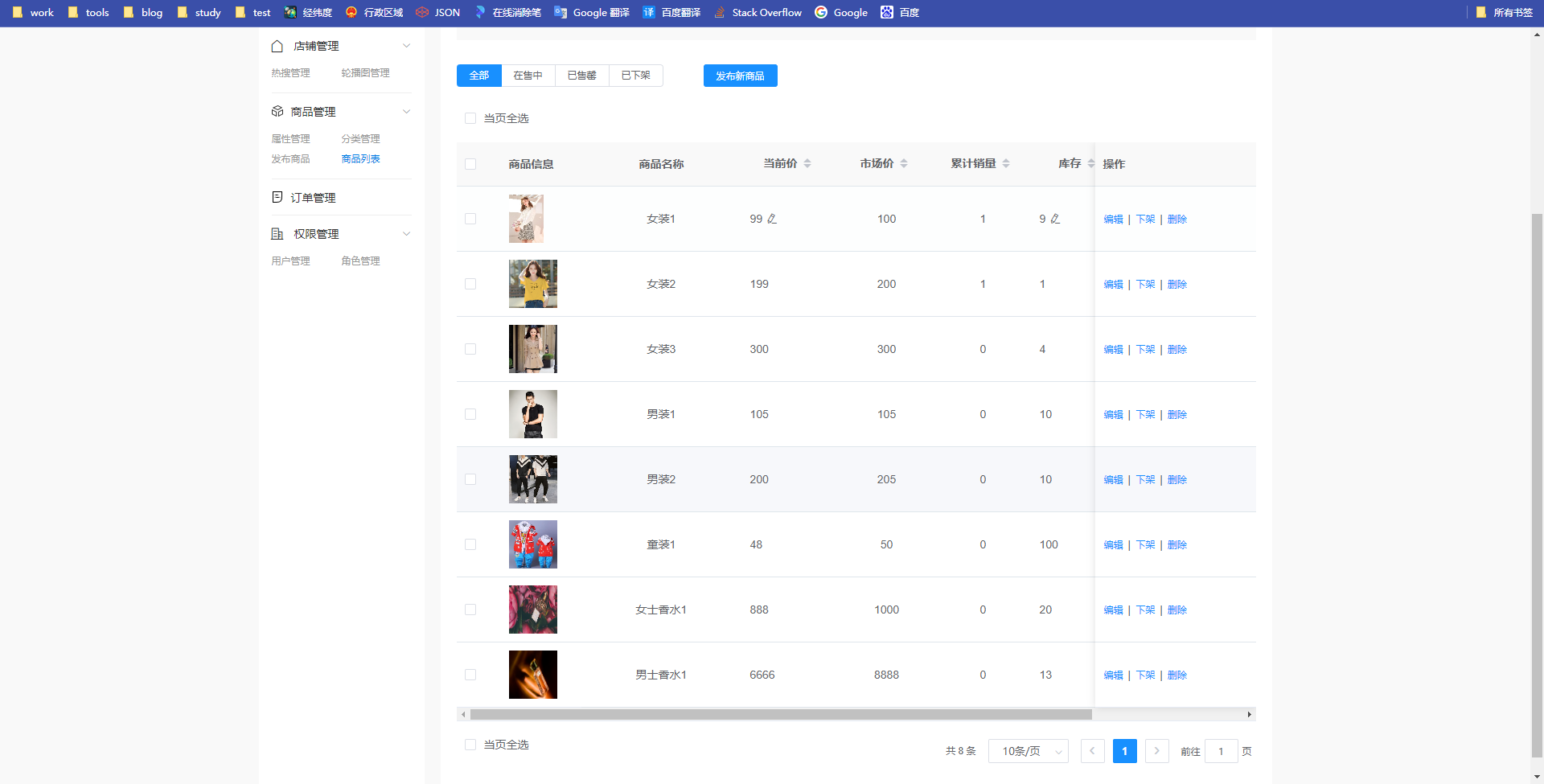Click the 前往 page number input field
Screen dimensions: 1544x784
[1222, 750]
